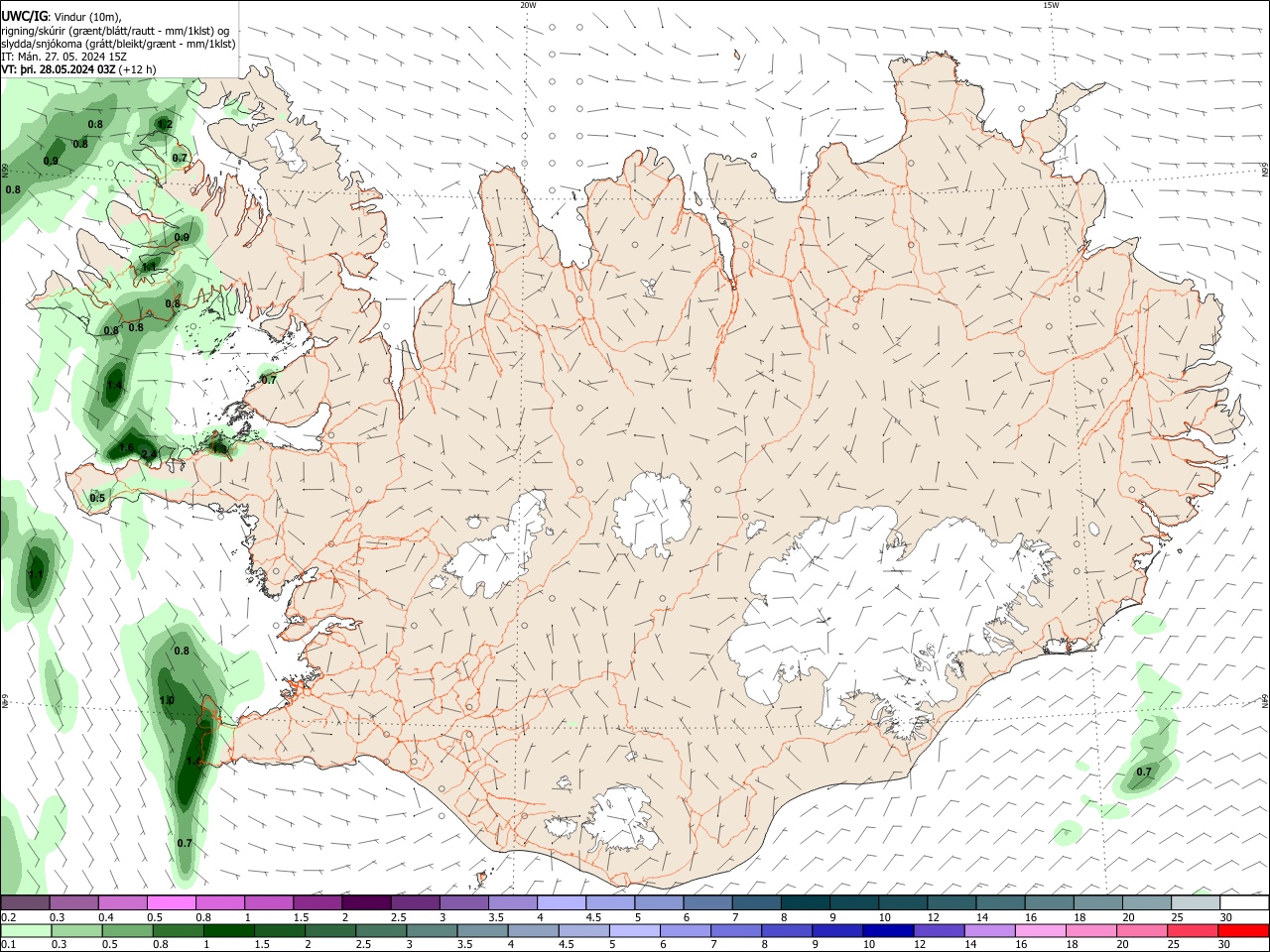
Task: Click the bright magenta 0.5 swatch in upper legend
Action: click(171, 903)
